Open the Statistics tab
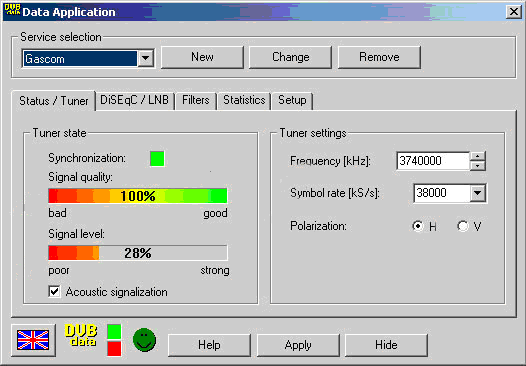526x366 pixels. click(244, 100)
